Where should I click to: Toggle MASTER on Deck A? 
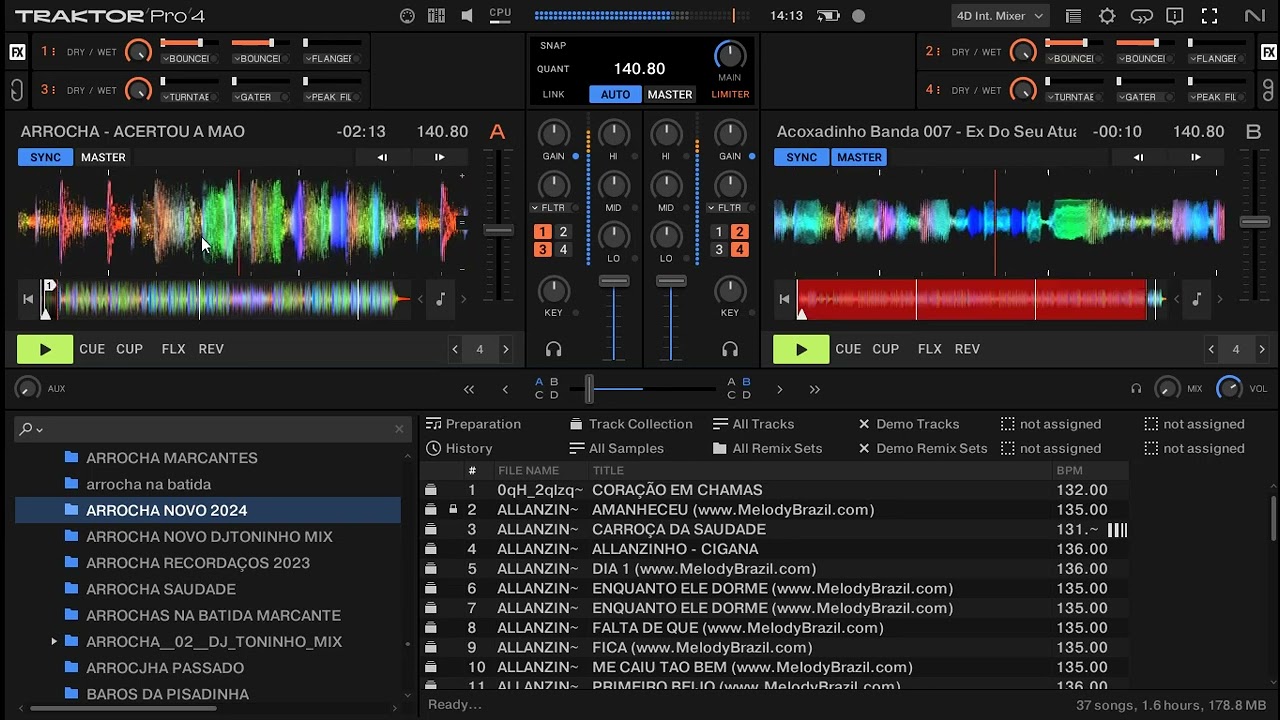(x=103, y=157)
